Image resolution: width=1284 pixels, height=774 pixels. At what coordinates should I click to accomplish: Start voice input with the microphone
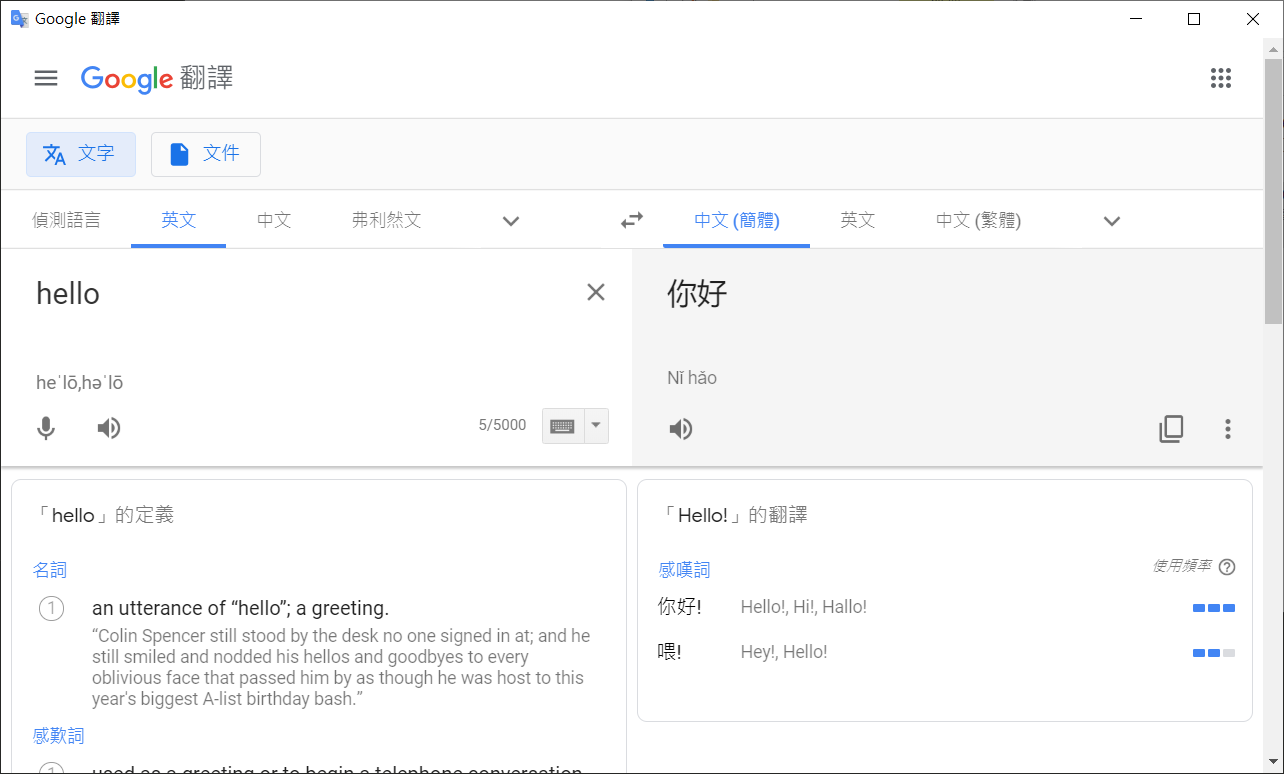click(x=46, y=428)
